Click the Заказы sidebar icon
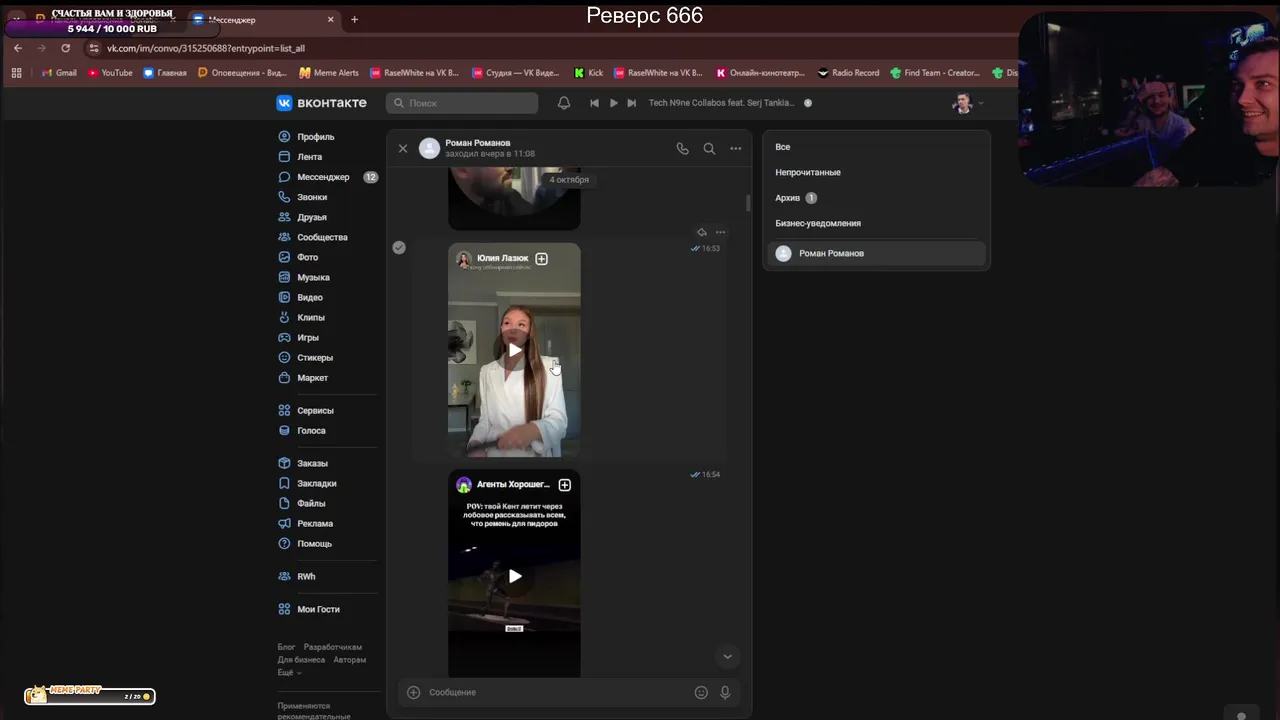 coord(285,464)
